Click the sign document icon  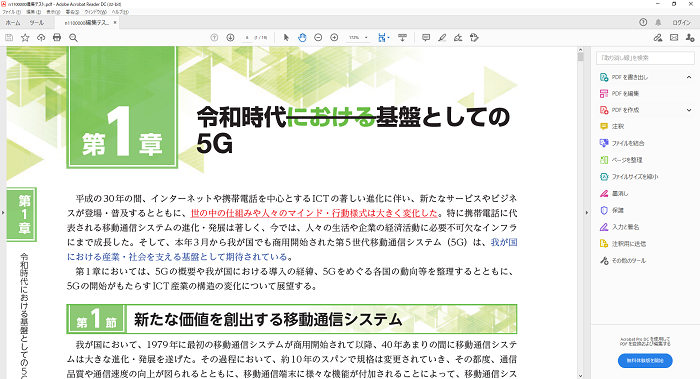(x=458, y=38)
